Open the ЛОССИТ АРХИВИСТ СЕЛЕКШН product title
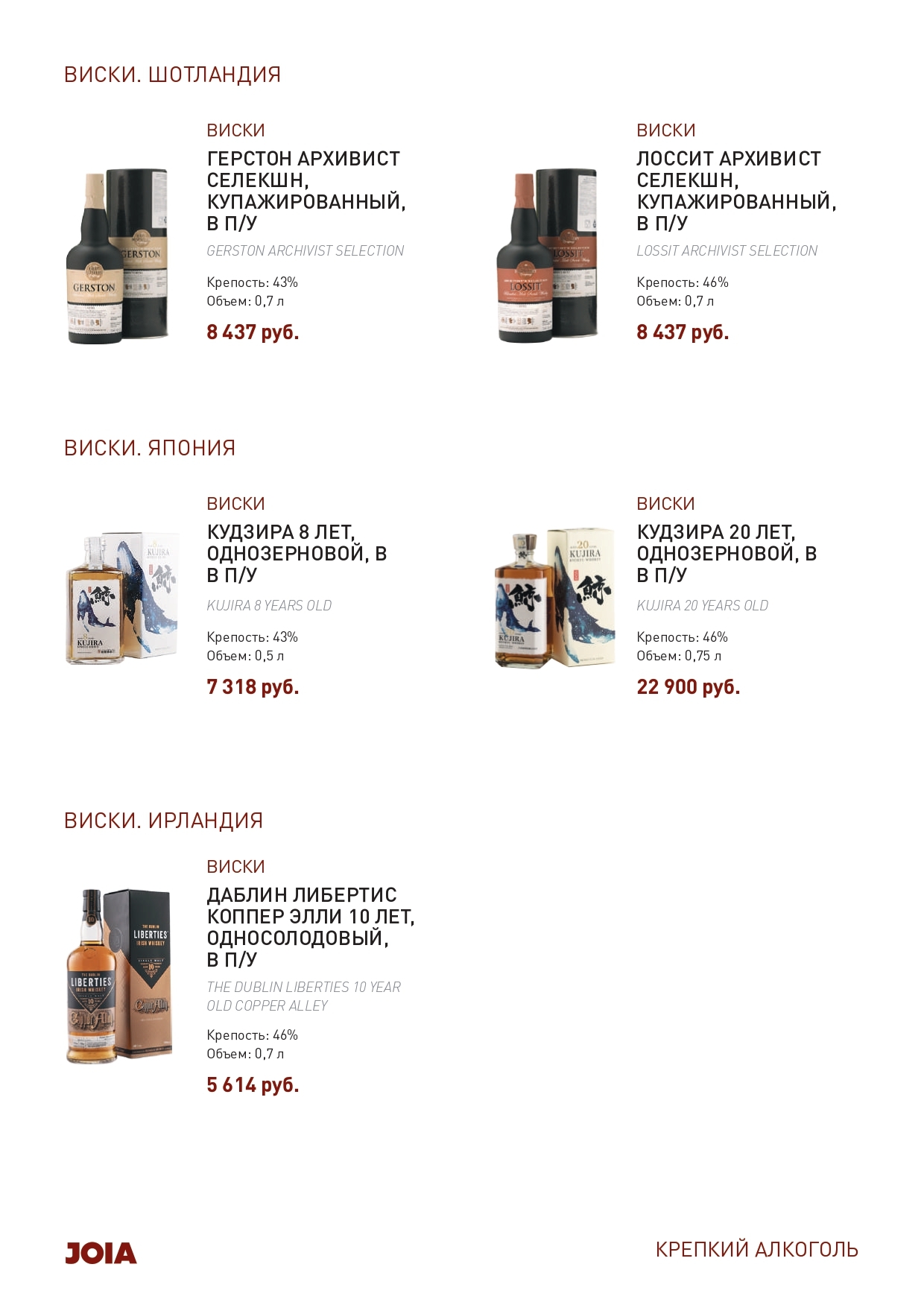Viewport: 924px width, 1308px height. (x=736, y=191)
